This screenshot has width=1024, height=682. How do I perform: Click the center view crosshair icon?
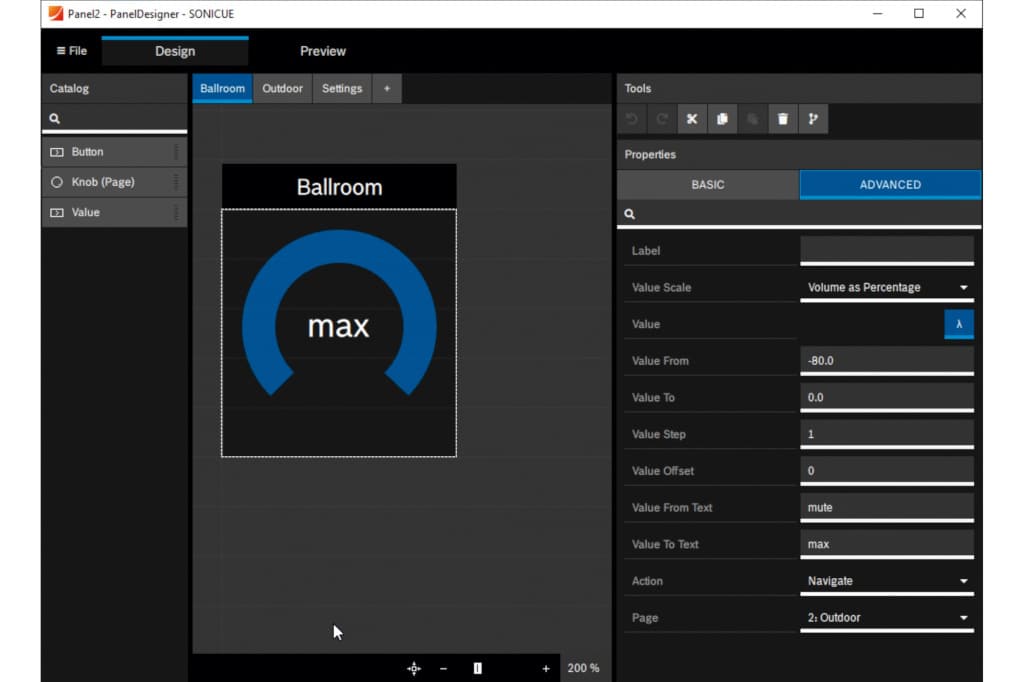pyautogui.click(x=414, y=668)
